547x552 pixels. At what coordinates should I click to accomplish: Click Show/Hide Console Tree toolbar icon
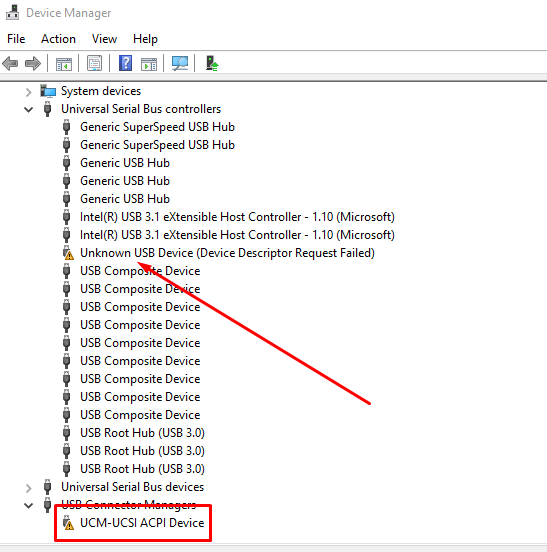coord(64,64)
